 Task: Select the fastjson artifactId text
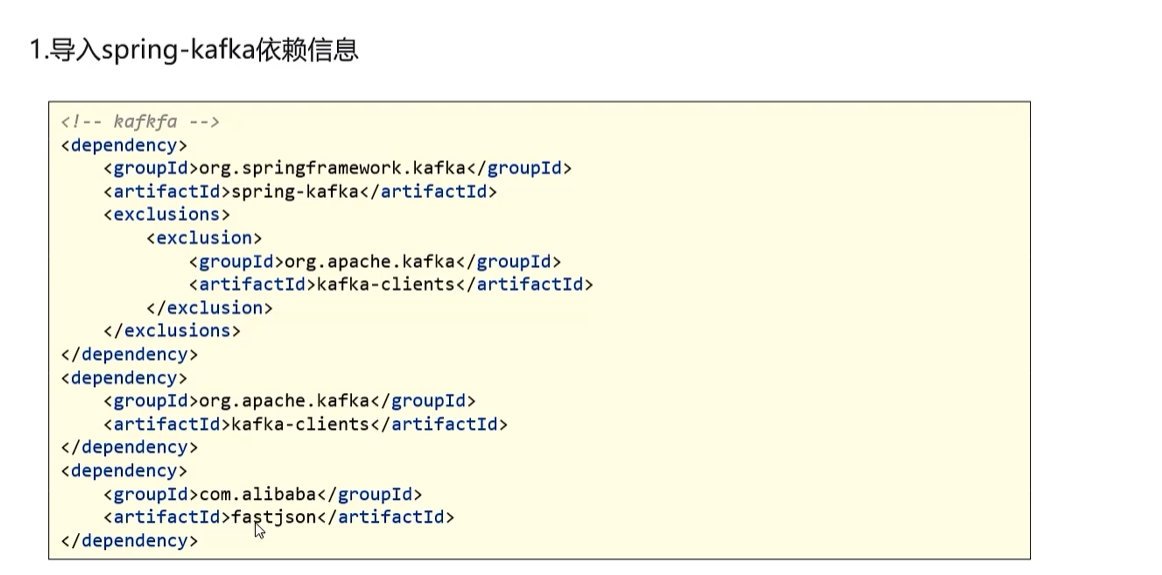(274, 517)
